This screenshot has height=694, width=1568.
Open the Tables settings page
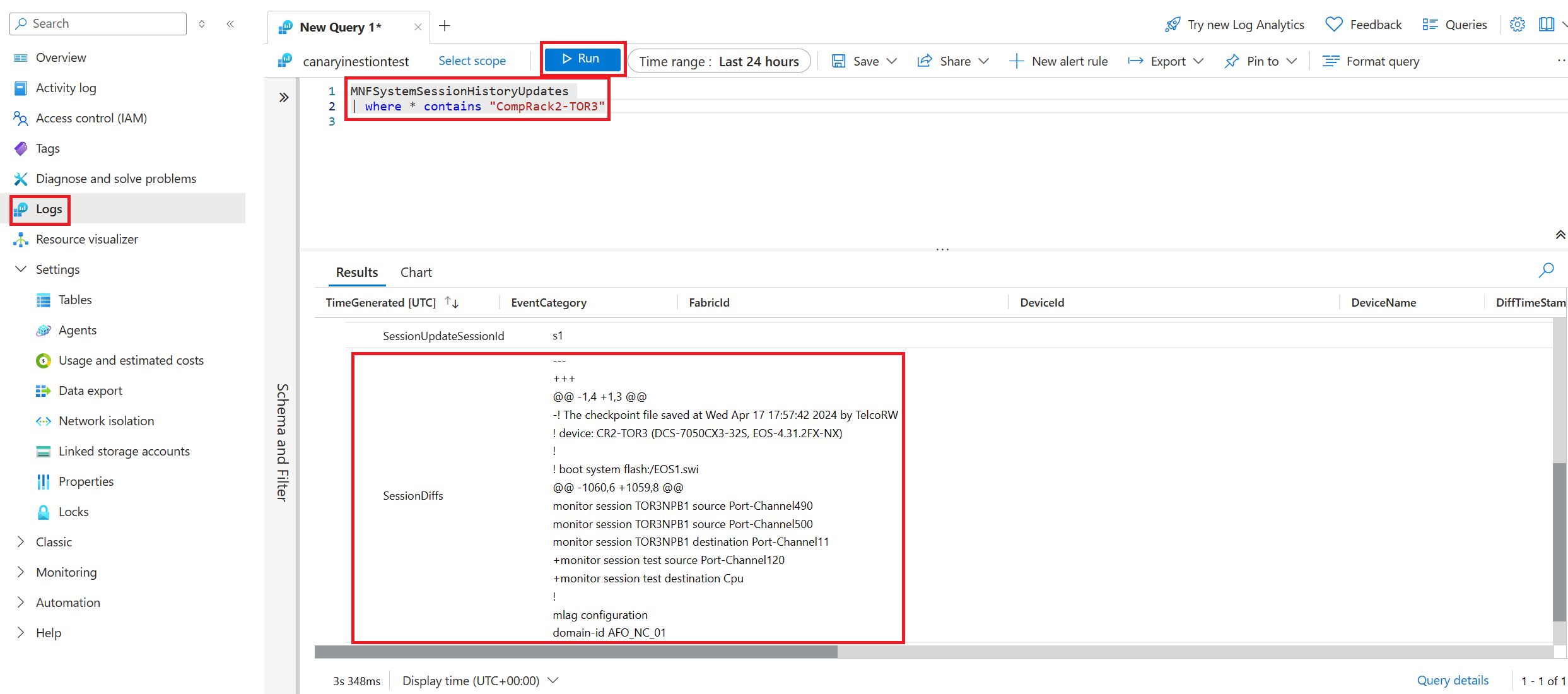click(74, 300)
